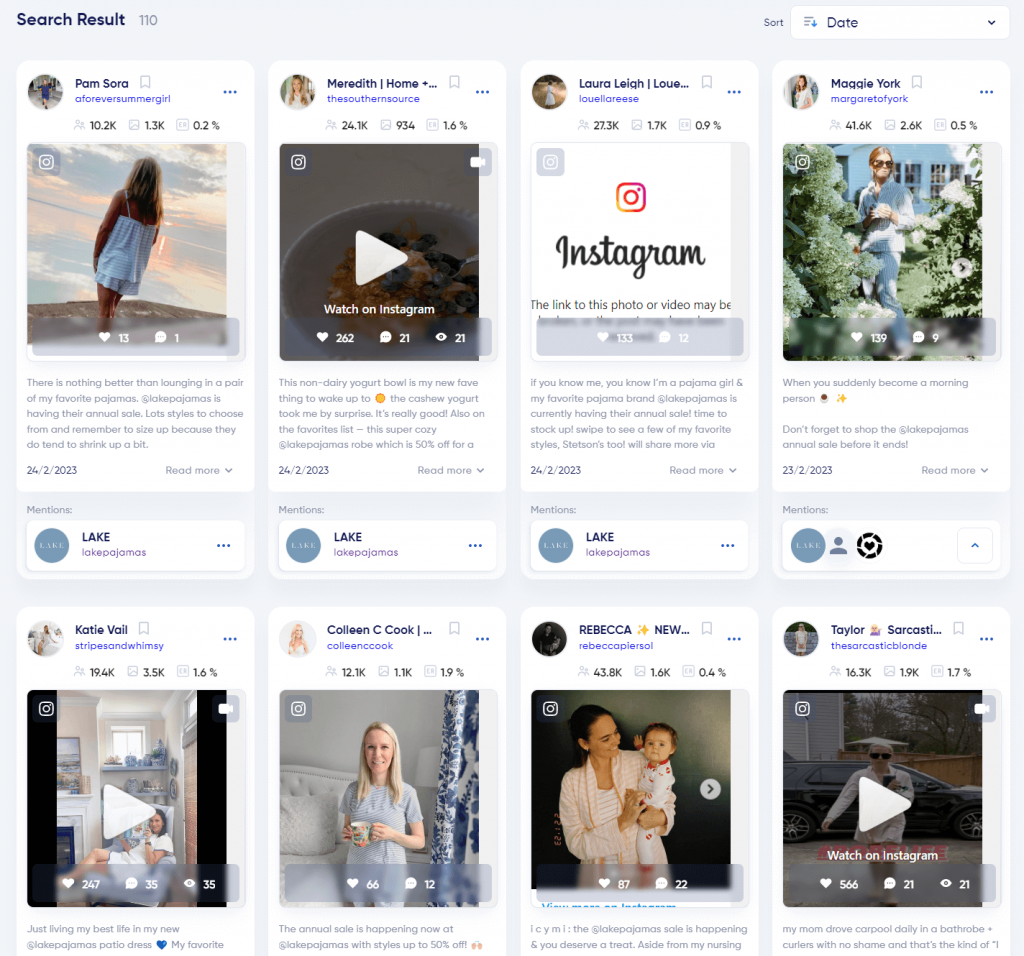Collapse Maggie York's mentions list
Viewport: 1024px width, 956px height.
(975, 545)
